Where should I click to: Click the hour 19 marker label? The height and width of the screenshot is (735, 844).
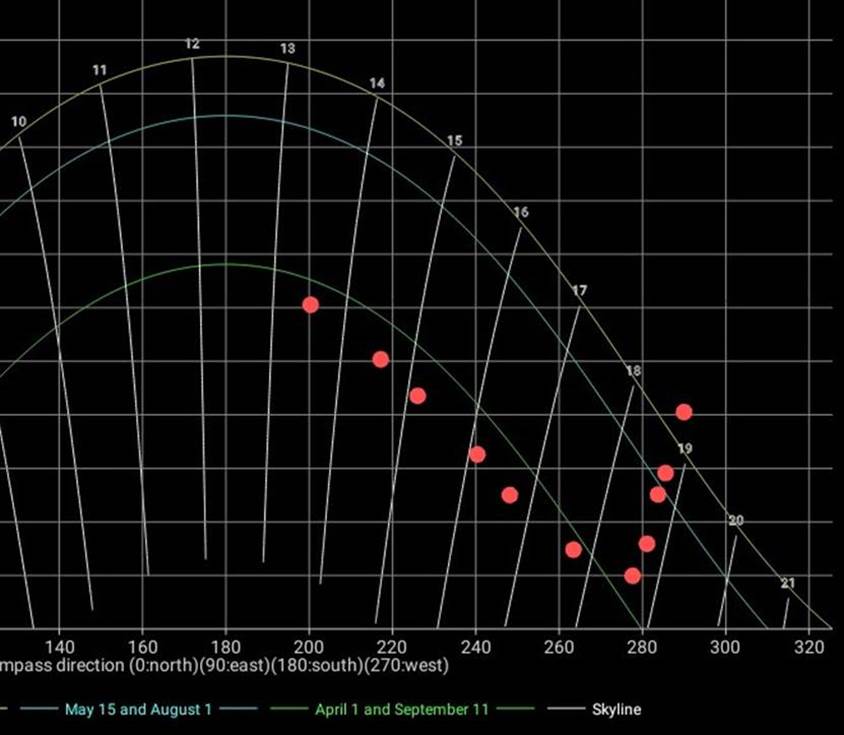685,449
